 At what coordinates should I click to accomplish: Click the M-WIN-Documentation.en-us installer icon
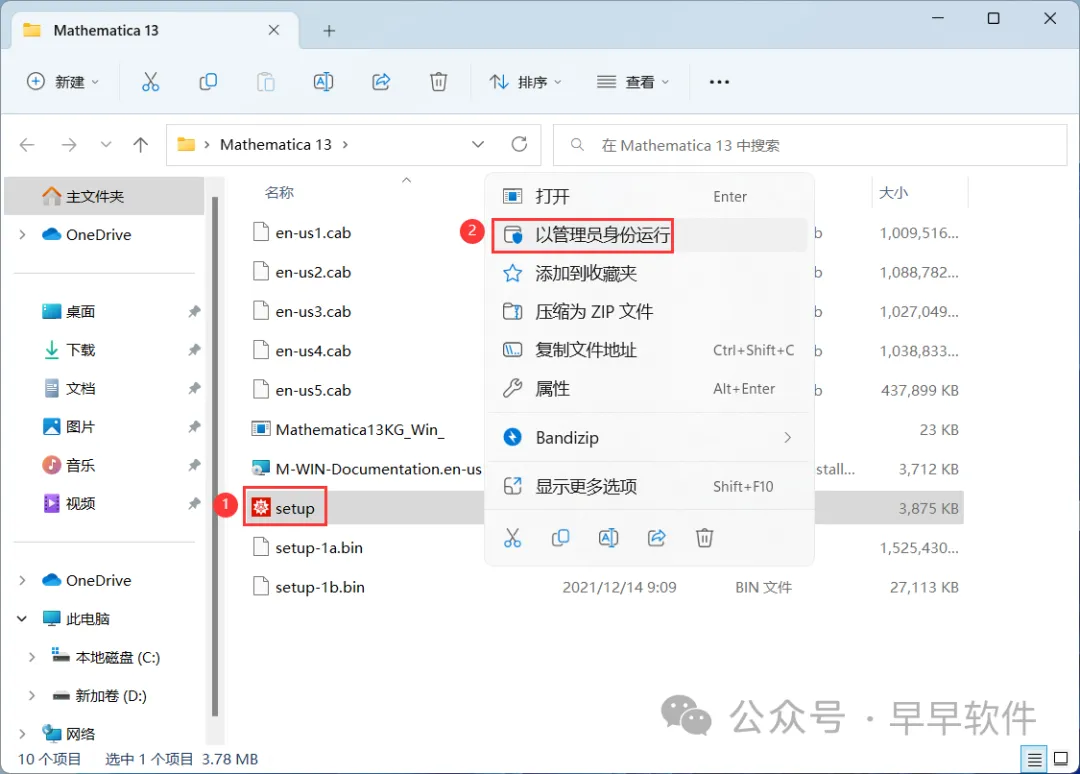coord(261,468)
